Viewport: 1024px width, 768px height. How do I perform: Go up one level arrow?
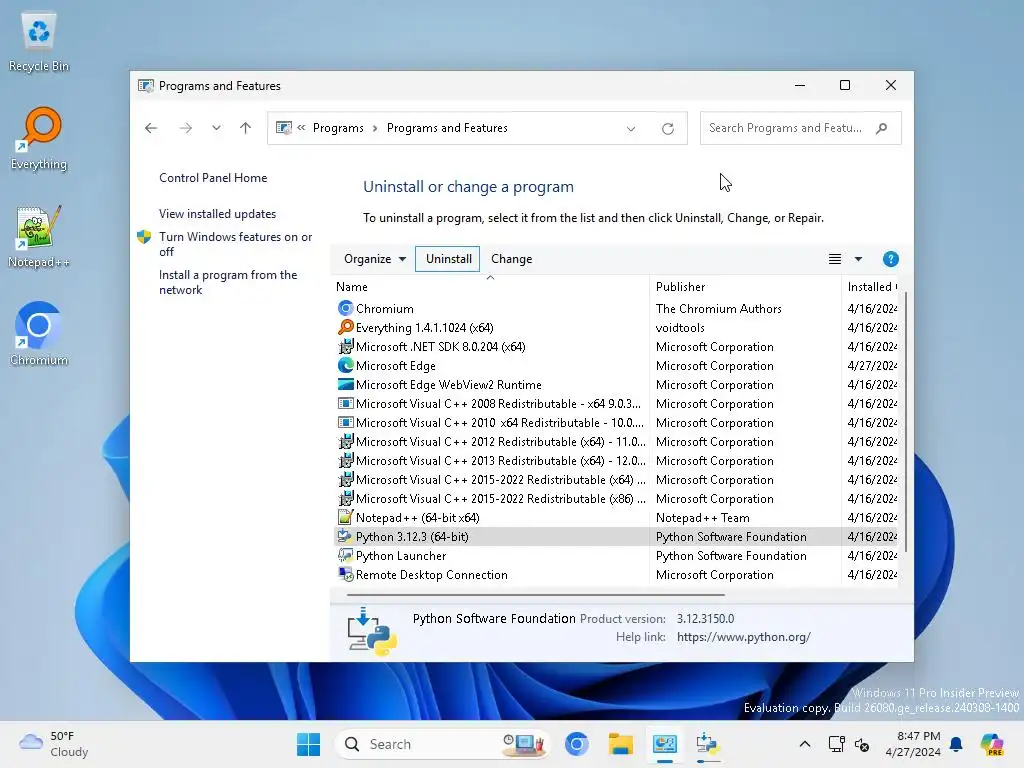click(x=246, y=128)
